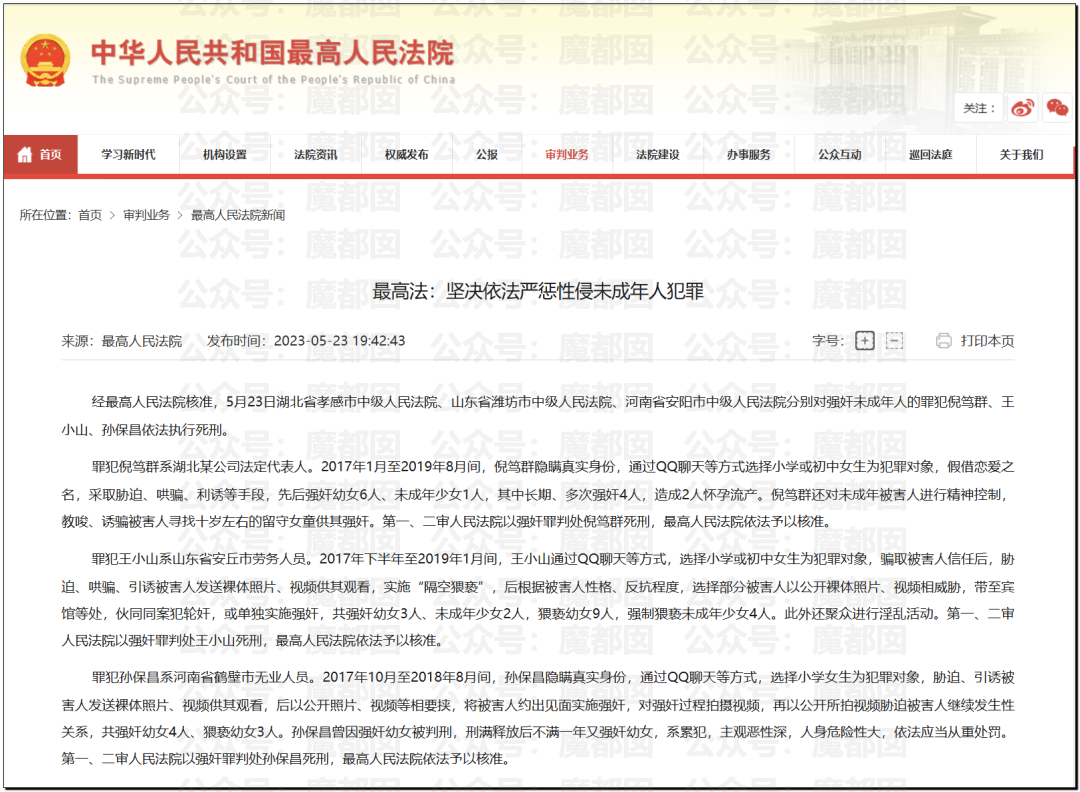Click the publish time 2023-05-23 19:42:43
The image size is (1080, 792).
click(x=340, y=341)
